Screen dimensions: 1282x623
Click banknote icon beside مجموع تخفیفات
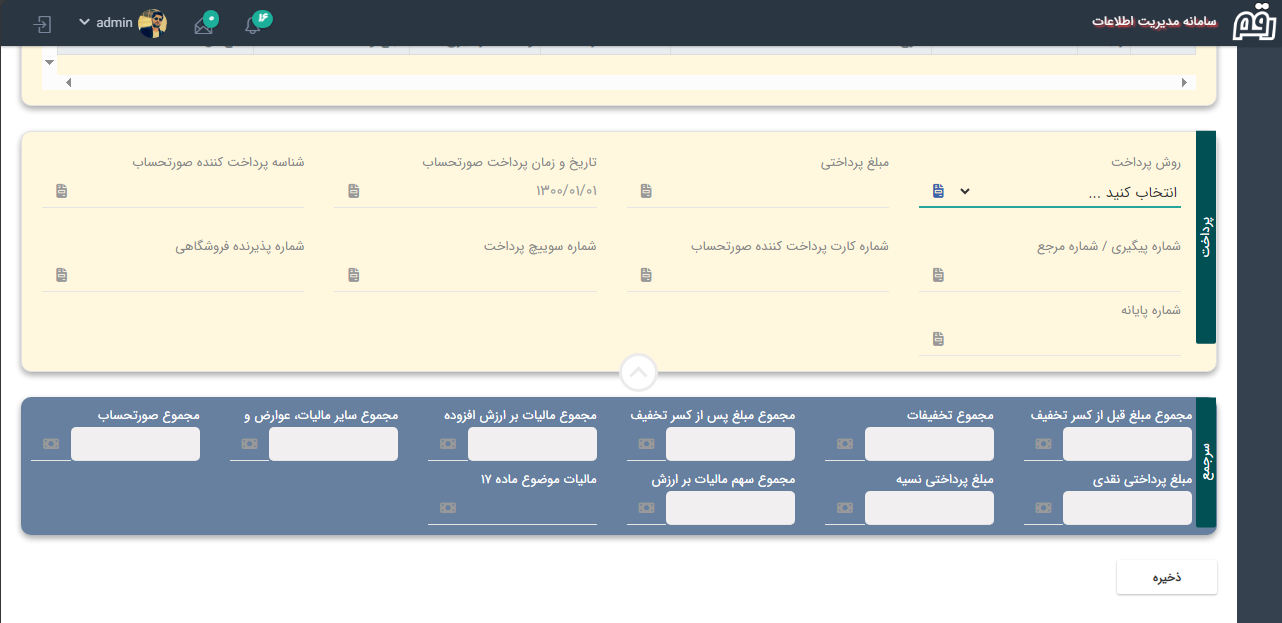(x=844, y=443)
